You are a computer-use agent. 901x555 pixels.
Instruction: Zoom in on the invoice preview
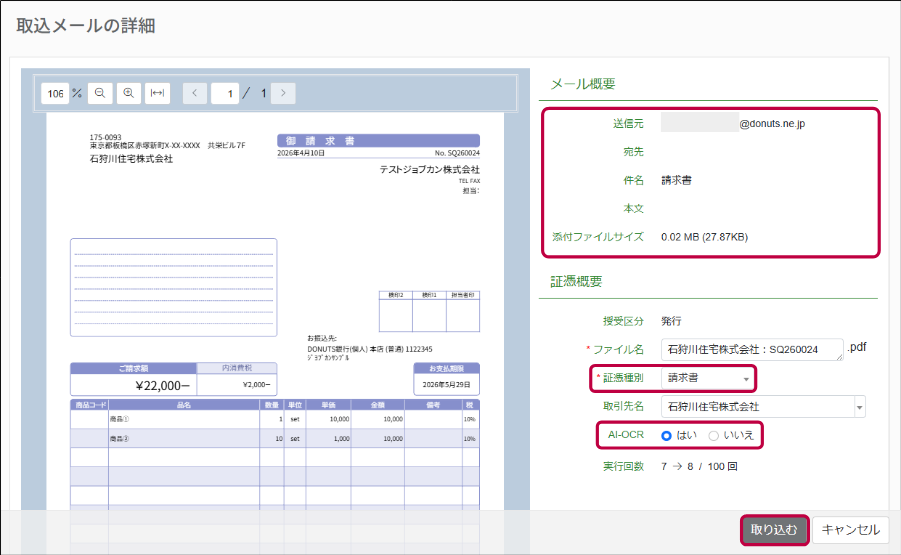click(x=128, y=93)
